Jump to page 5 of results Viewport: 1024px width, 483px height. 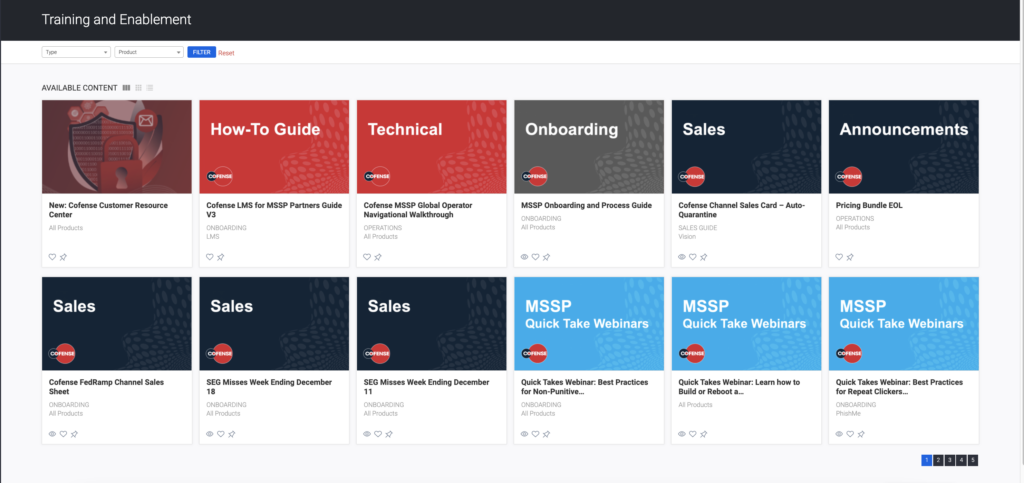tap(973, 460)
